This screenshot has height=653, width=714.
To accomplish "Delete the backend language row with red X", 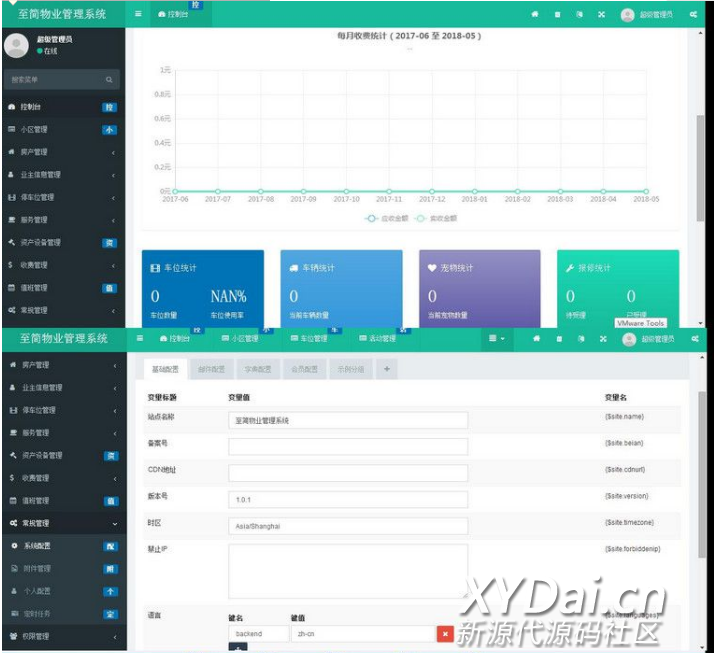I will click(445, 634).
